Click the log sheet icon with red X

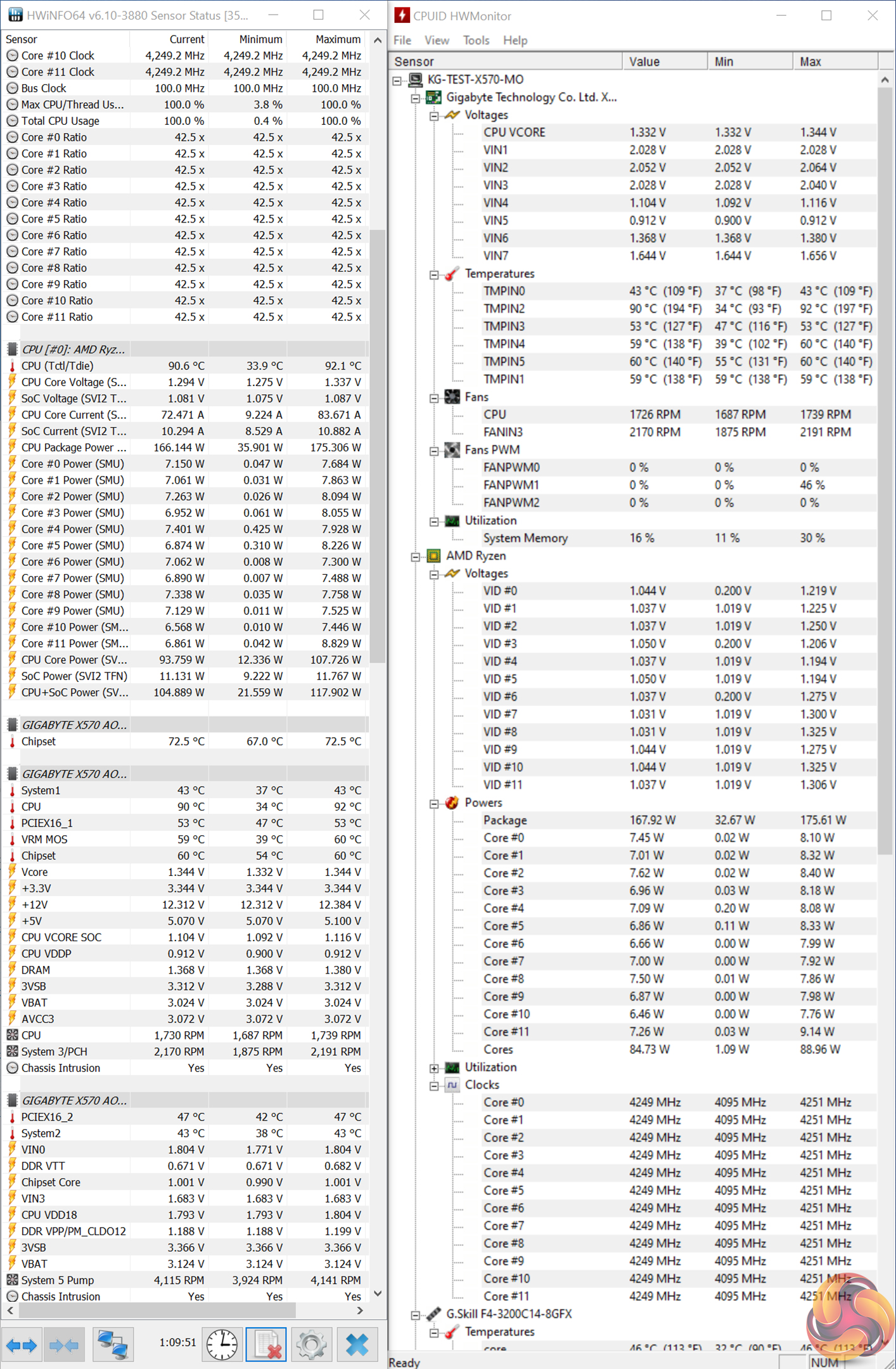tap(266, 1344)
